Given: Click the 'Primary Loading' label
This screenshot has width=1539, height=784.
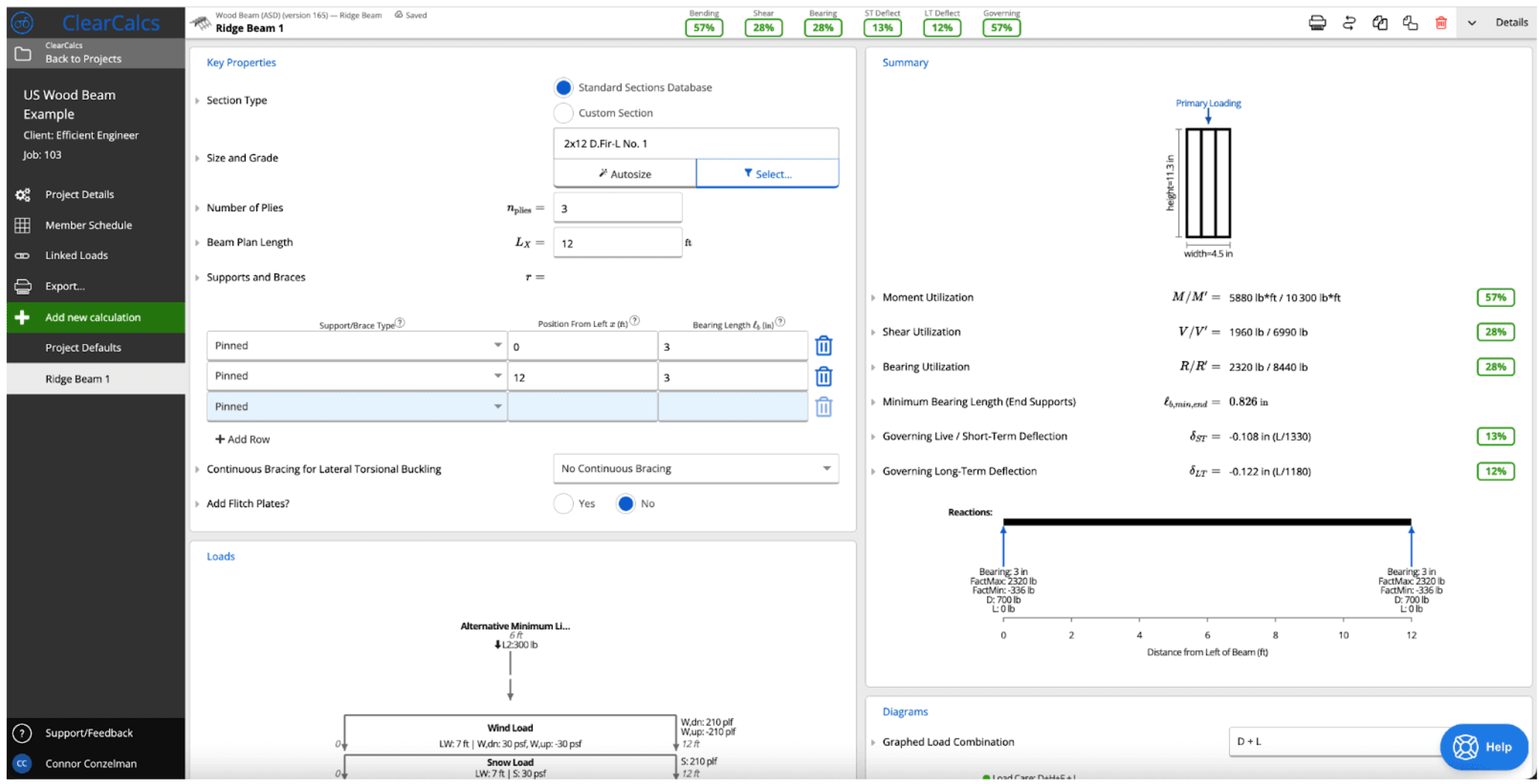Looking at the screenshot, I should click(1208, 103).
